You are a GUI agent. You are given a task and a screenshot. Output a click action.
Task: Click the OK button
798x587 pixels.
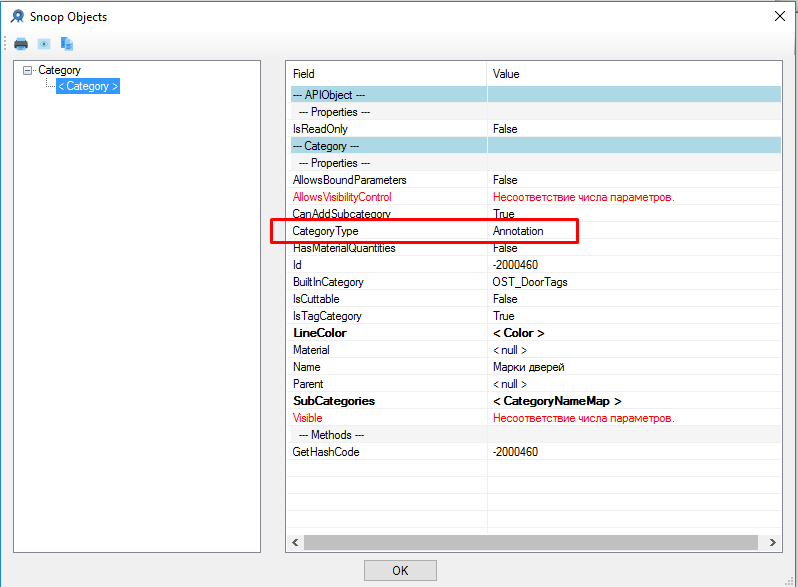(400, 570)
